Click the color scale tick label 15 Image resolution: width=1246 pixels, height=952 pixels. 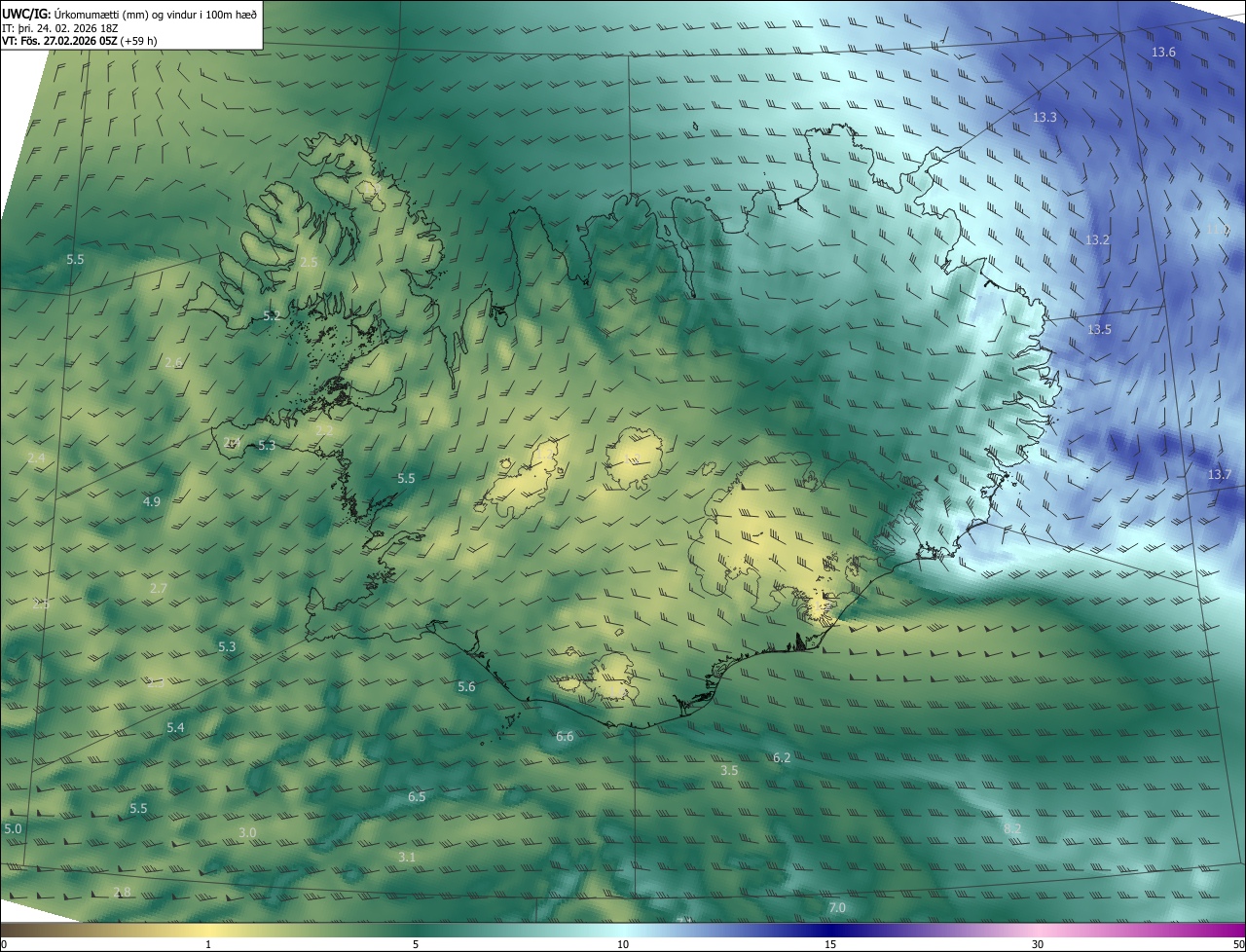click(830, 944)
